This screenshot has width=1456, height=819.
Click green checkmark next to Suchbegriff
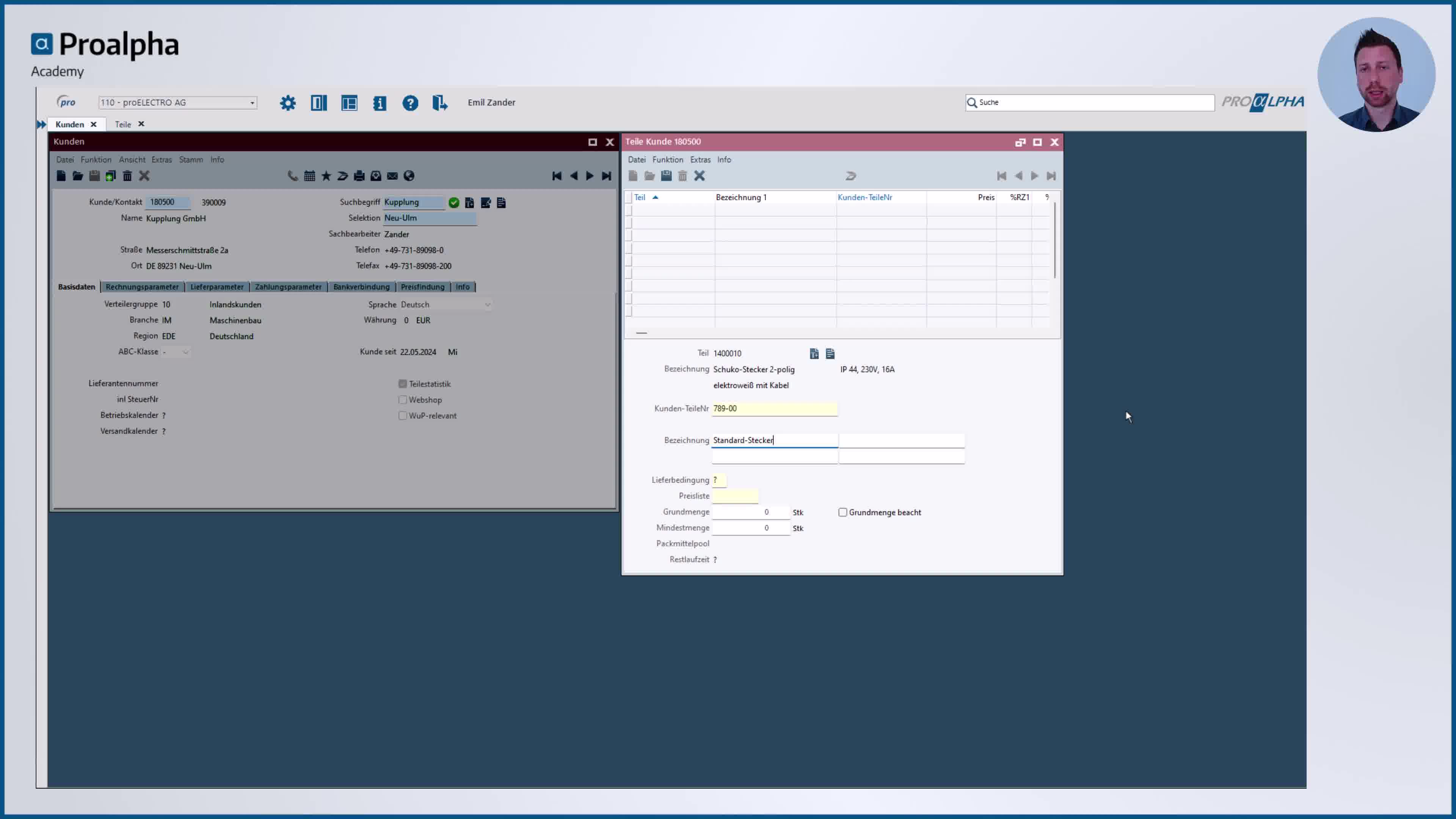click(454, 202)
